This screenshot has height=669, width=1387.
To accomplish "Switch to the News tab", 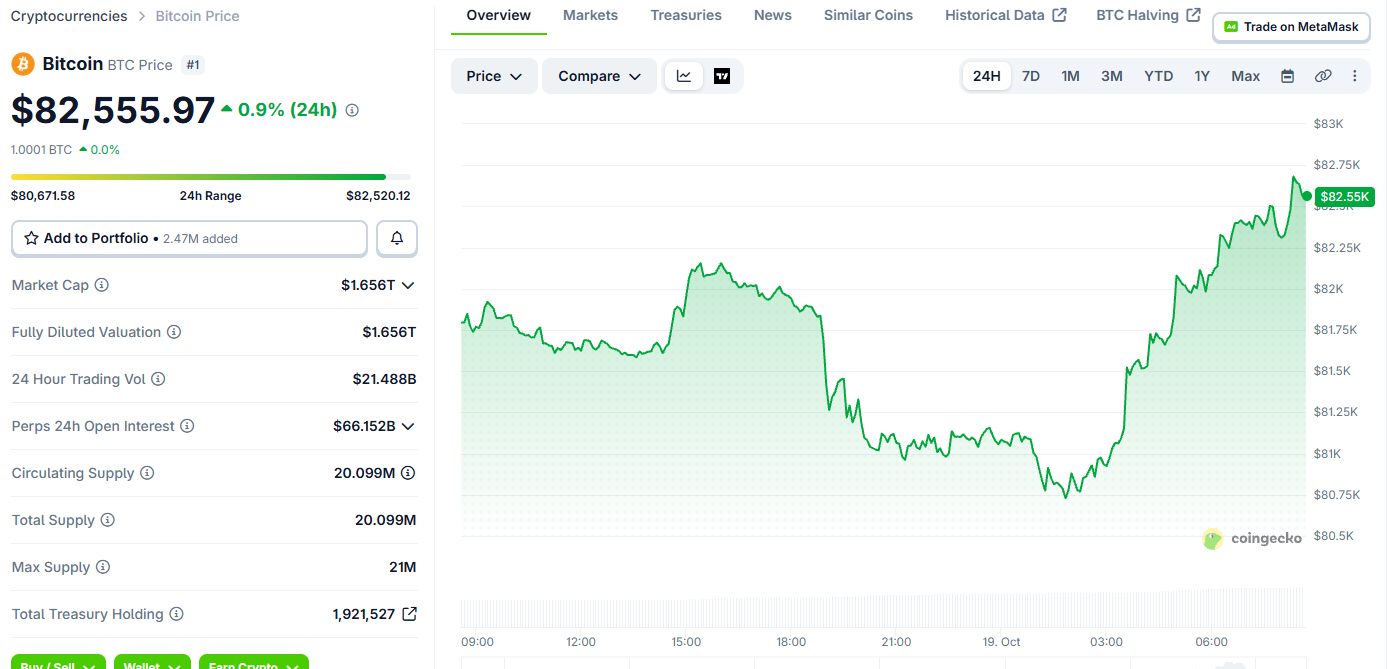I will 773,15.
